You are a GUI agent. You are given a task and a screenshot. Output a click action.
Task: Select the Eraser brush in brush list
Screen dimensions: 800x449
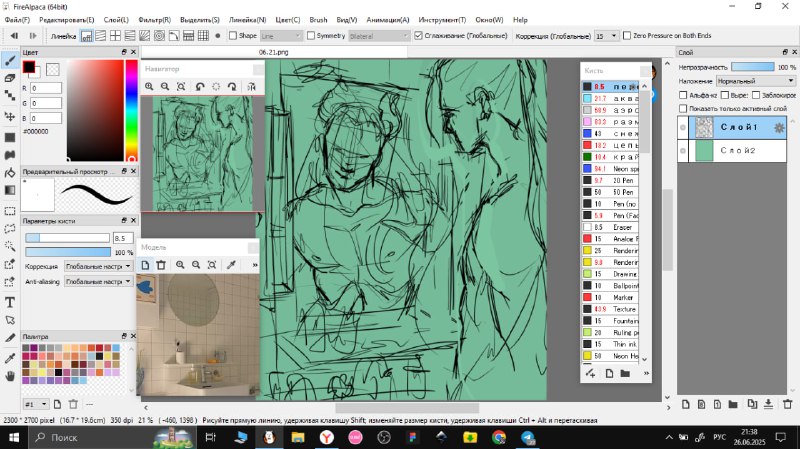coord(610,228)
